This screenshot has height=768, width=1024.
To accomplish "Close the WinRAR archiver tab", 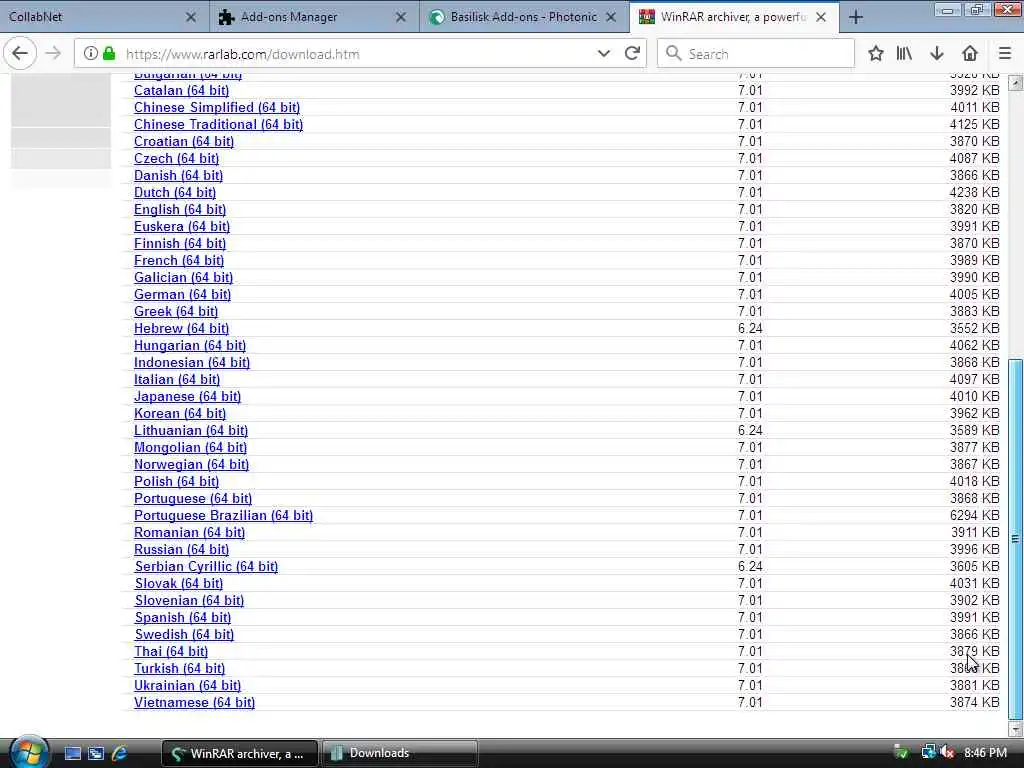I will pyautogui.click(x=821, y=17).
